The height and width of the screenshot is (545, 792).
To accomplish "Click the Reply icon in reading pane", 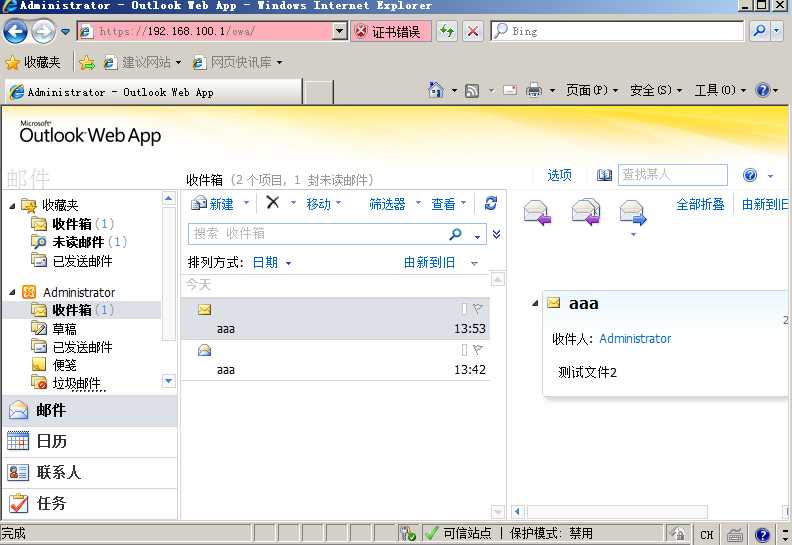I will [x=537, y=212].
